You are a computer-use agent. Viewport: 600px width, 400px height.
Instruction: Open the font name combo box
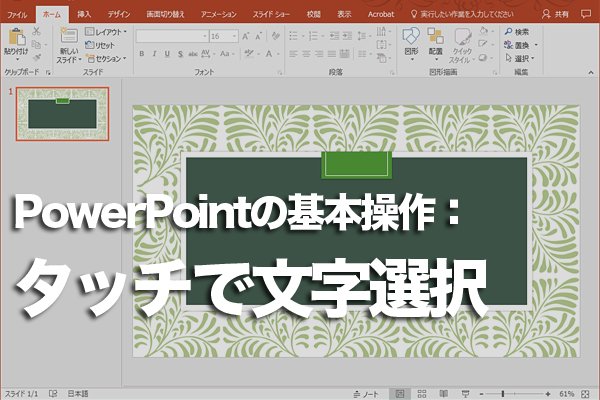[x=172, y=36]
